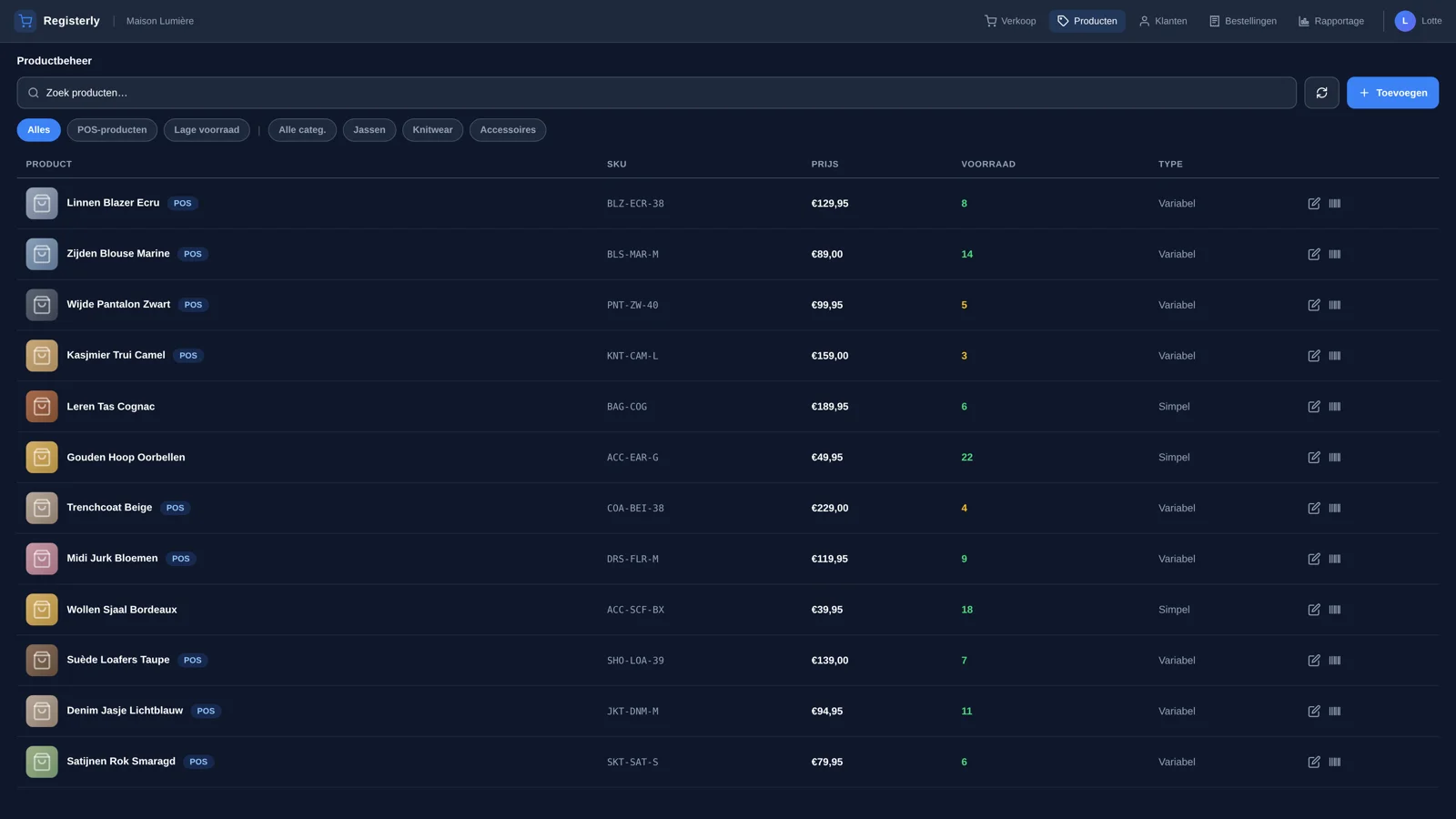The image size is (1456, 819).
Task: Select the Alles filter chip
Action: pyautogui.click(x=39, y=130)
